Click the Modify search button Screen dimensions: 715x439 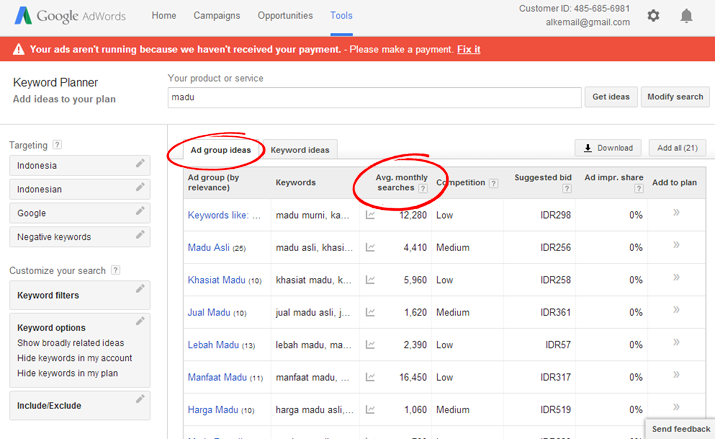point(675,97)
